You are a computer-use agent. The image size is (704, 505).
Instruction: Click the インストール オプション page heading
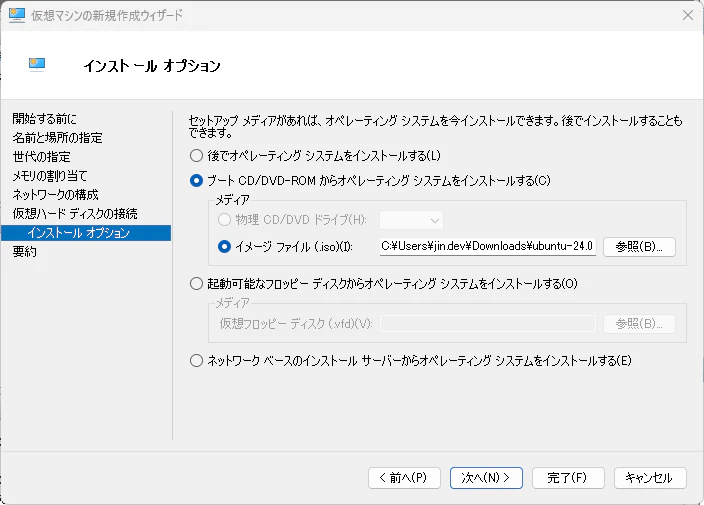[152, 66]
